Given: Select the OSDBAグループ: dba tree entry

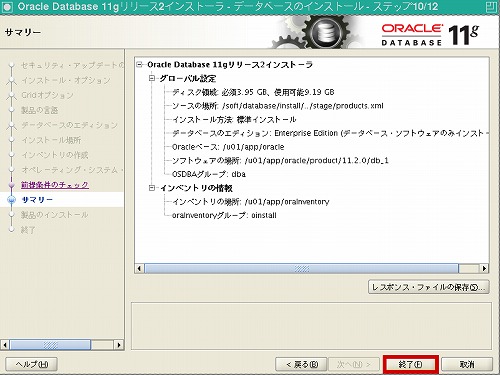Looking at the screenshot, I should tap(209, 174).
